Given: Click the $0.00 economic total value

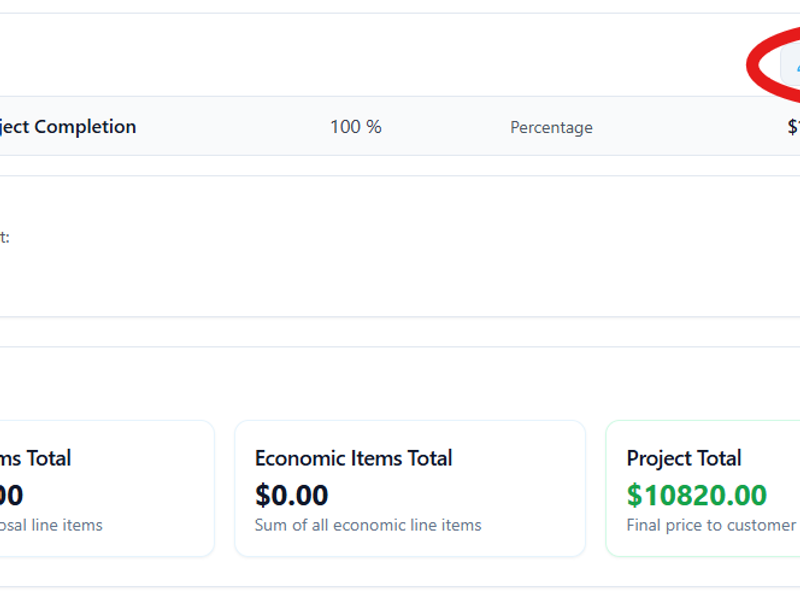Looking at the screenshot, I should coord(291,495).
